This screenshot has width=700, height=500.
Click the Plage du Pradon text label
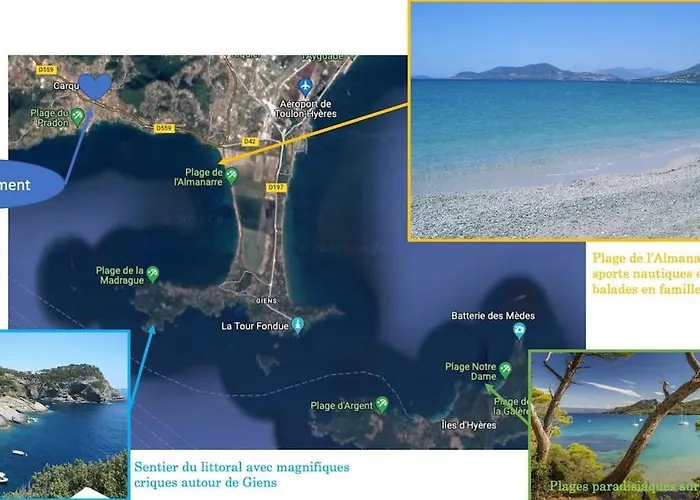click(50, 118)
